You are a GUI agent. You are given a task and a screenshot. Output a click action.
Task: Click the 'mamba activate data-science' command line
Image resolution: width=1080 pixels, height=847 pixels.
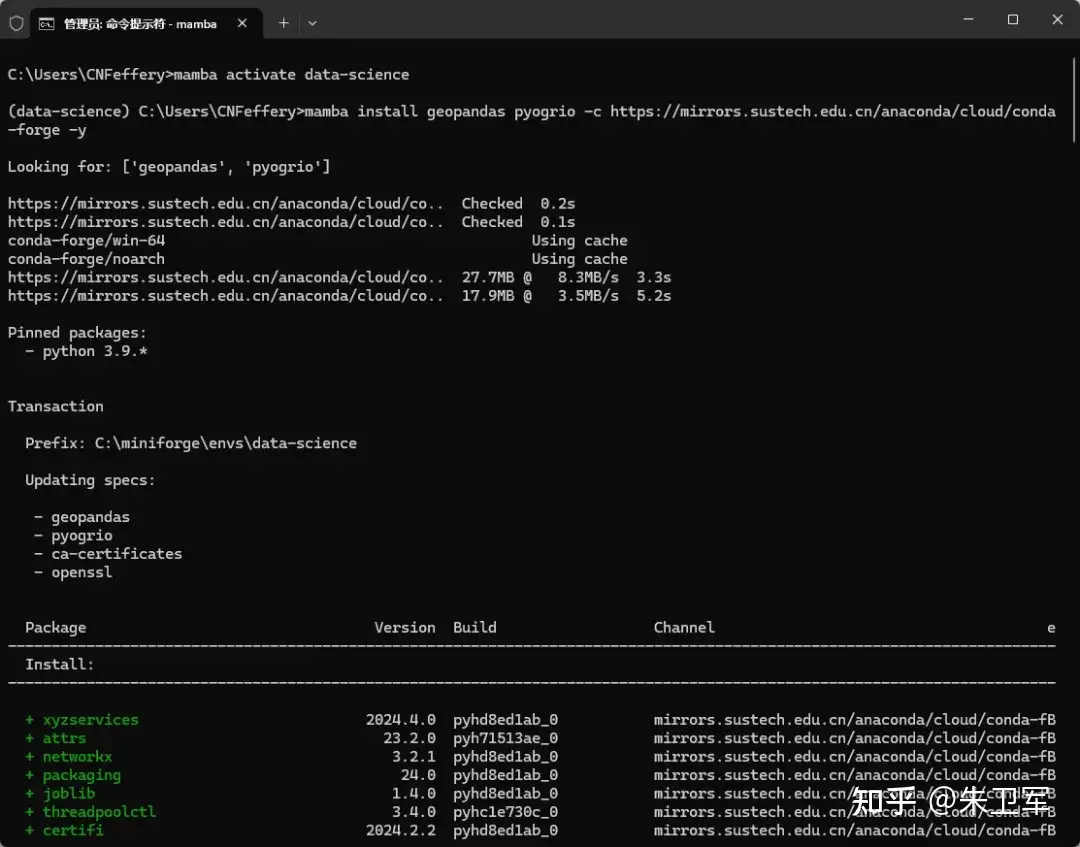[x=208, y=74]
